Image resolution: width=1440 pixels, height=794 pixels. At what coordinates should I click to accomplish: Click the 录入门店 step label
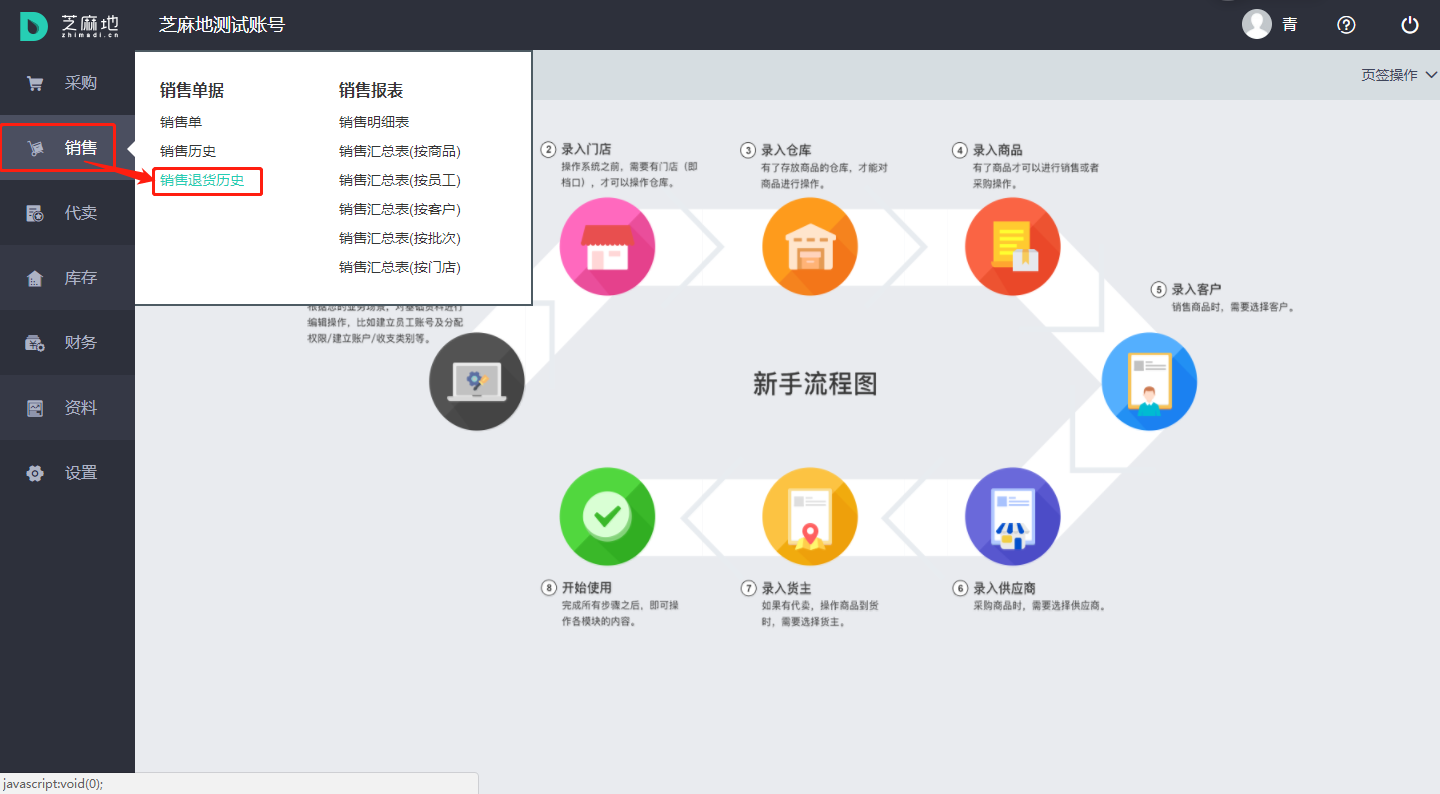pos(586,150)
